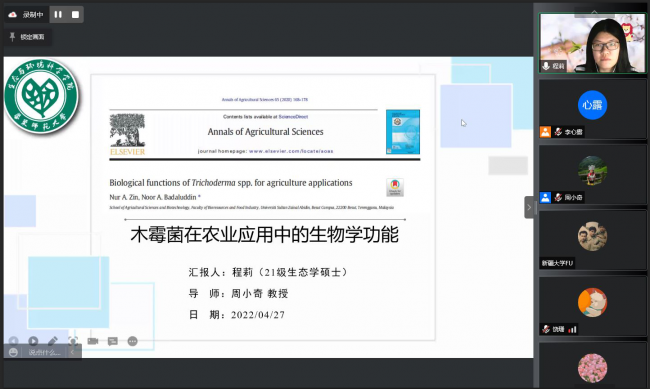
Task: Stop the recording with square button
Action: 75,15
